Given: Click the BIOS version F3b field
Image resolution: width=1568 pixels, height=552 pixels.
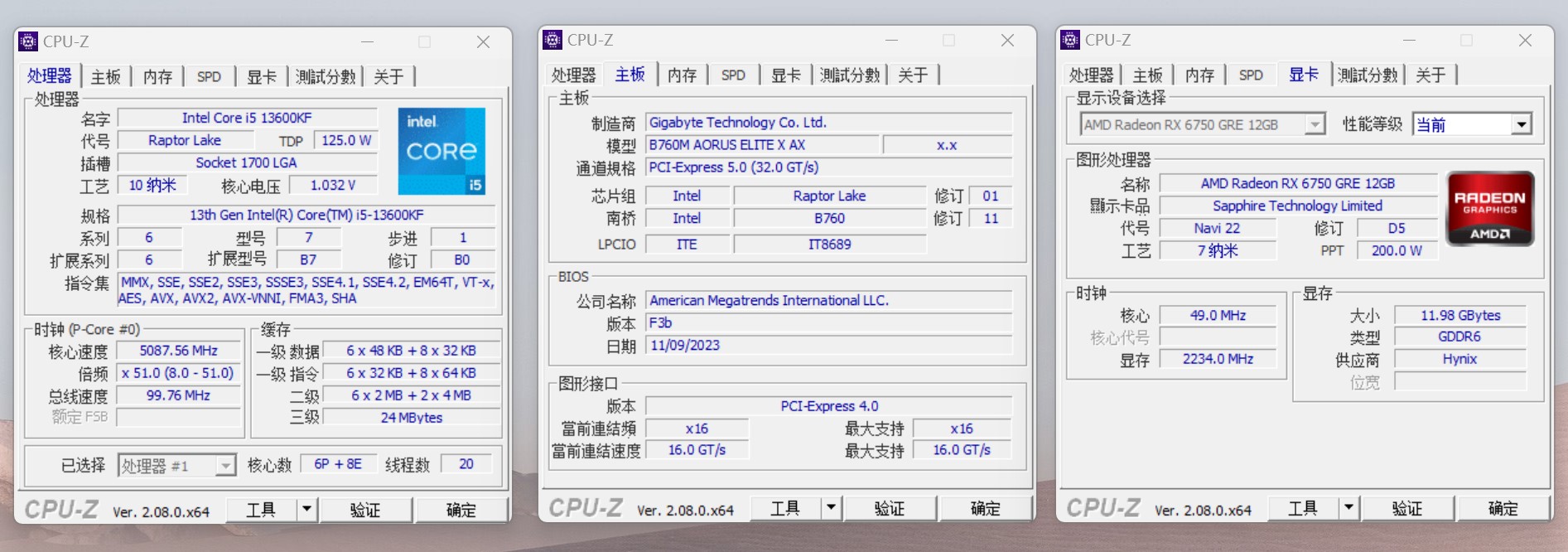Looking at the screenshot, I should pos(828,322).
